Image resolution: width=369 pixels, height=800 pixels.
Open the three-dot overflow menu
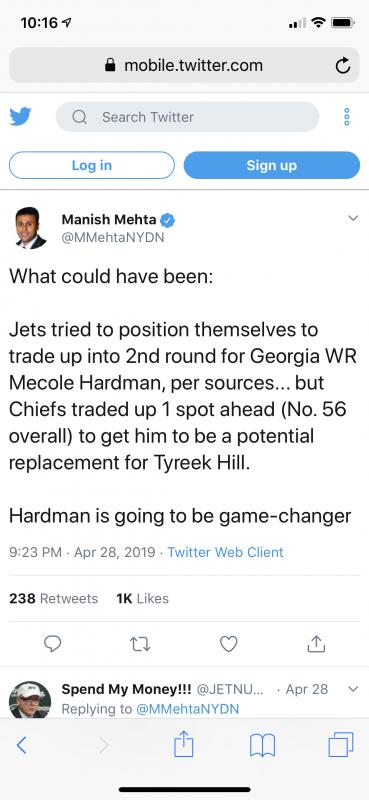click(347, 117)
